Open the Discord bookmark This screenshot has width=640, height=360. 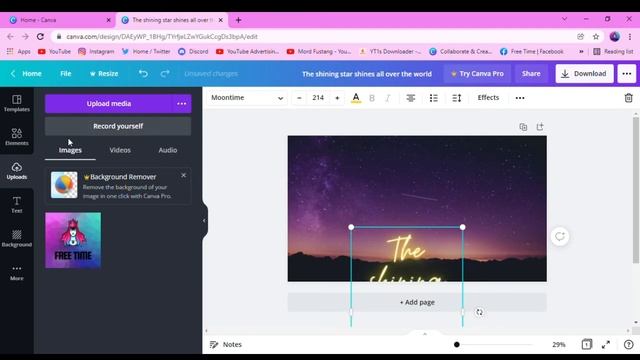(193, 51)
